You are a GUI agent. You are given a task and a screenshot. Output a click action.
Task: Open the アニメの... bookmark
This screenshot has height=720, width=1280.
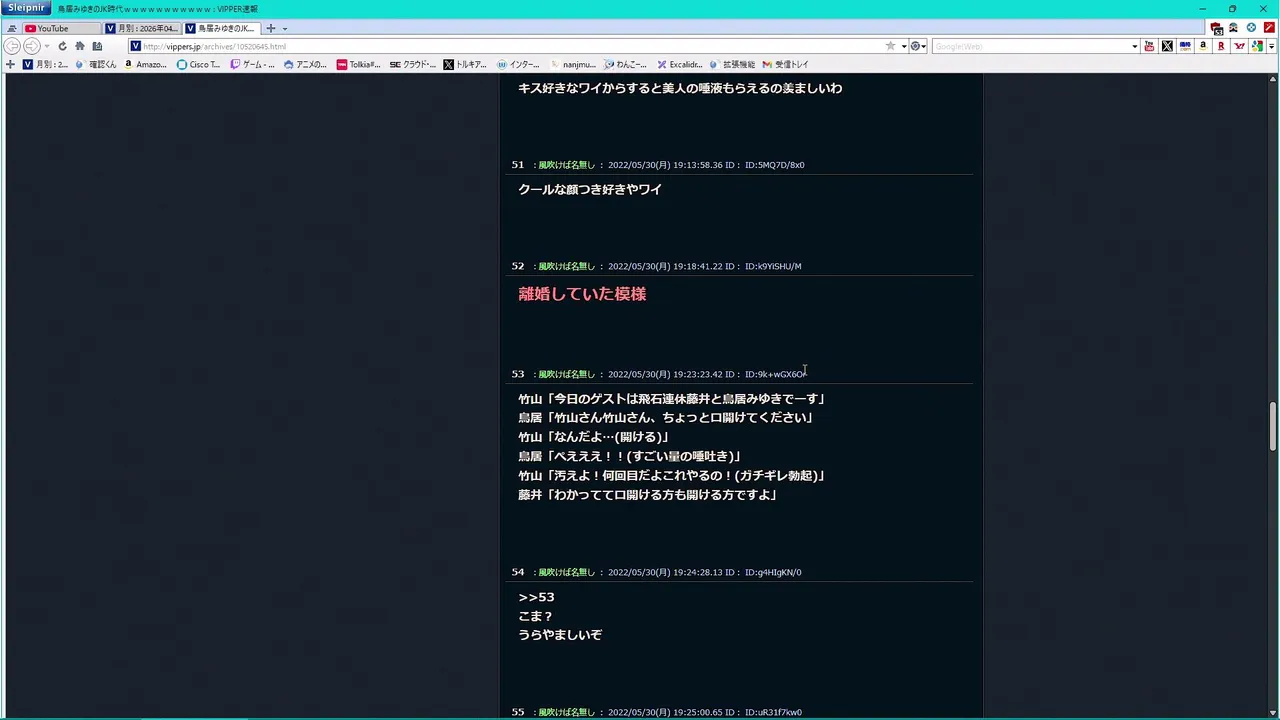click(305, 64)
